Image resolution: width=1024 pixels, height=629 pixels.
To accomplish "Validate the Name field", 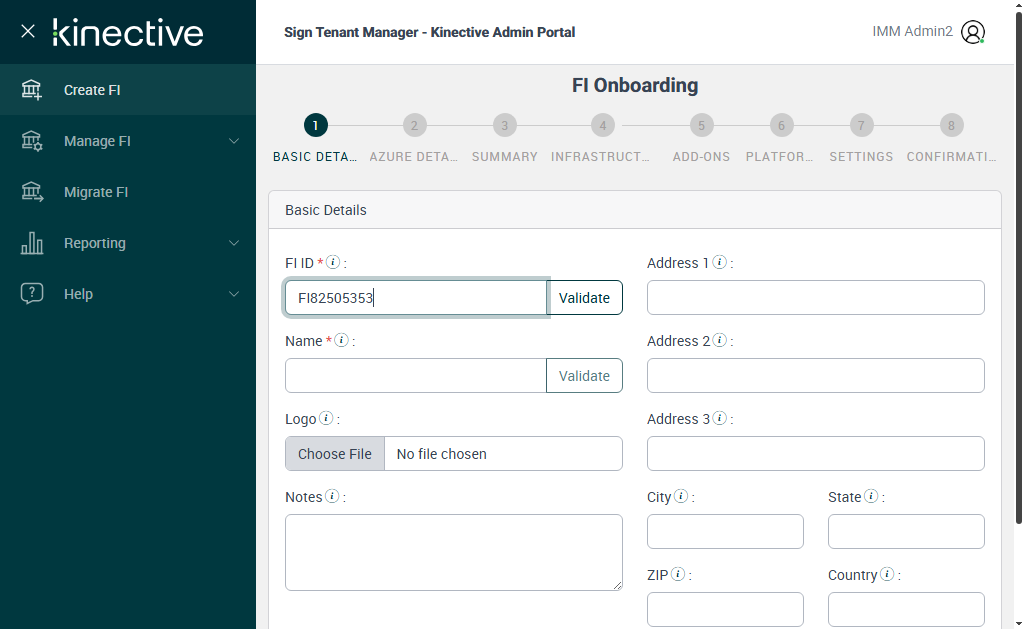I will (x=584, y=376).
